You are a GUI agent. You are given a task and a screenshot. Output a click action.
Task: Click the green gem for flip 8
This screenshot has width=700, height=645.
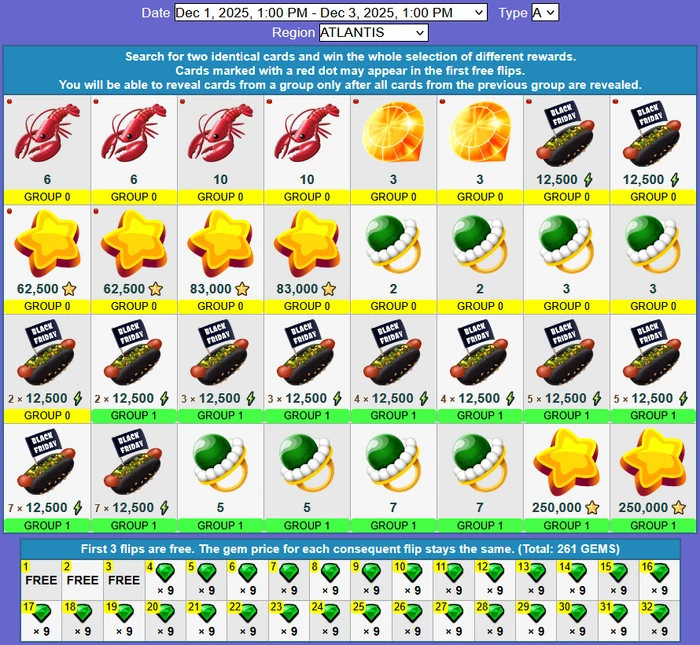coord(330,572)
